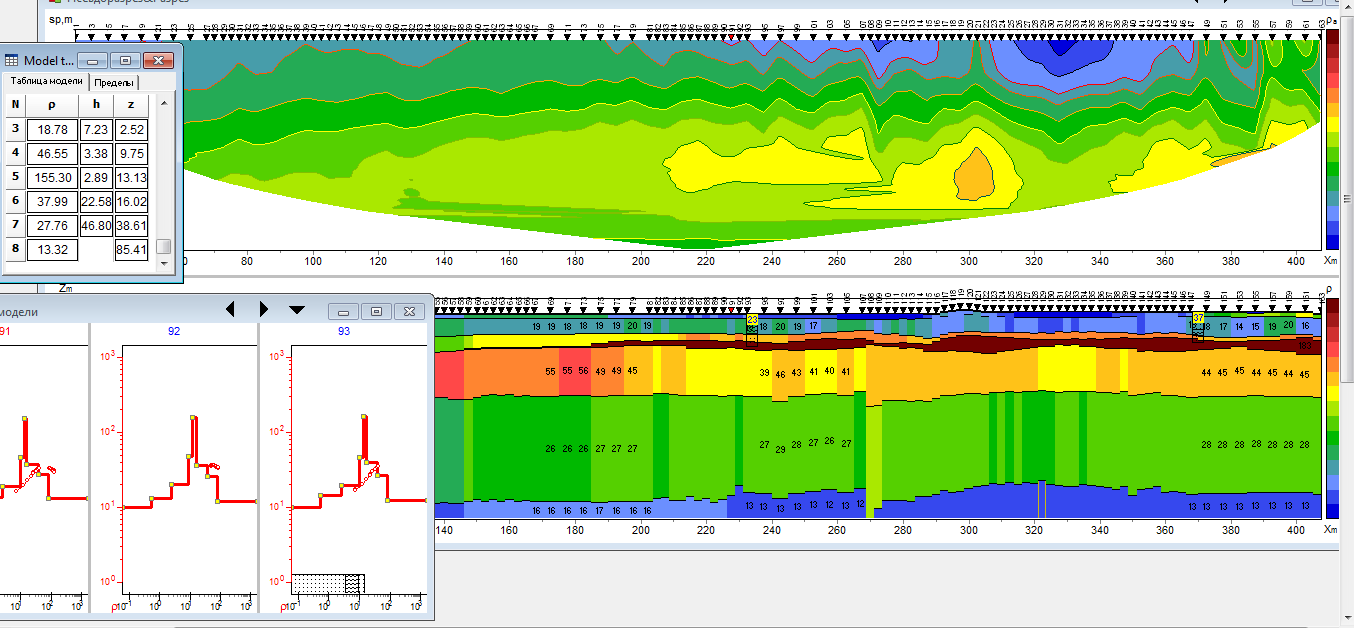The image size is (1354, 628).
Task: Select thickness cell 3.38
Action: [96, 154]
